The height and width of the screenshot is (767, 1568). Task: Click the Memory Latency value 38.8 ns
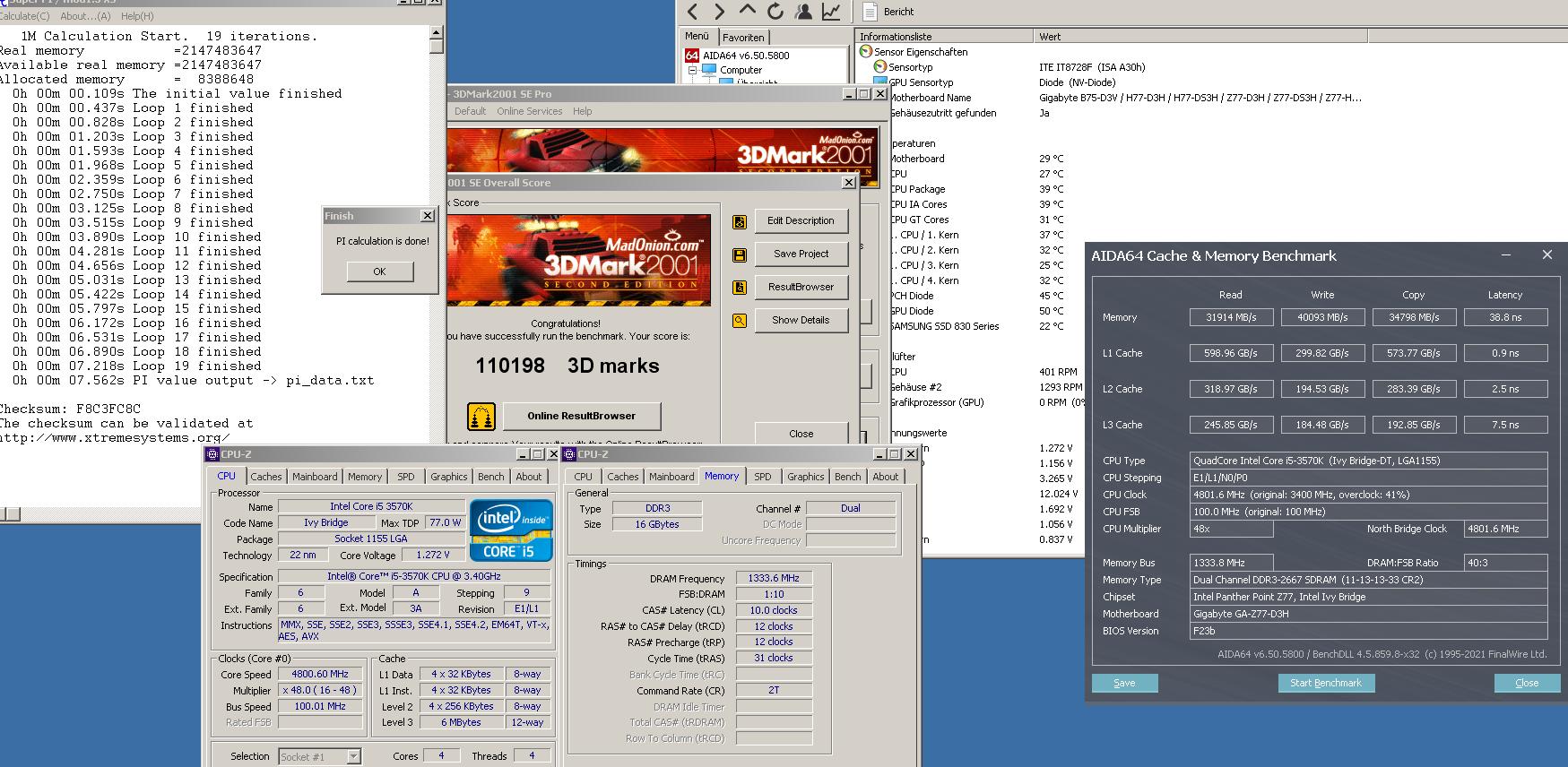click(1505, 317)
